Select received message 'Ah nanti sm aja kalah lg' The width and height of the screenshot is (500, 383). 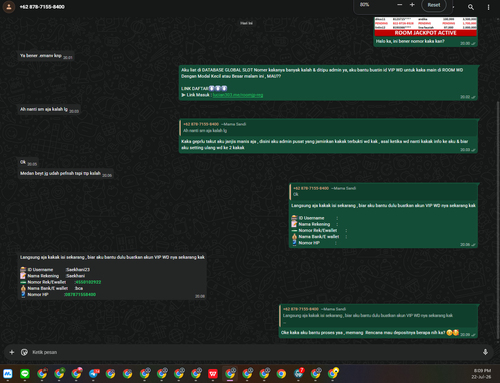coord(49,109)
